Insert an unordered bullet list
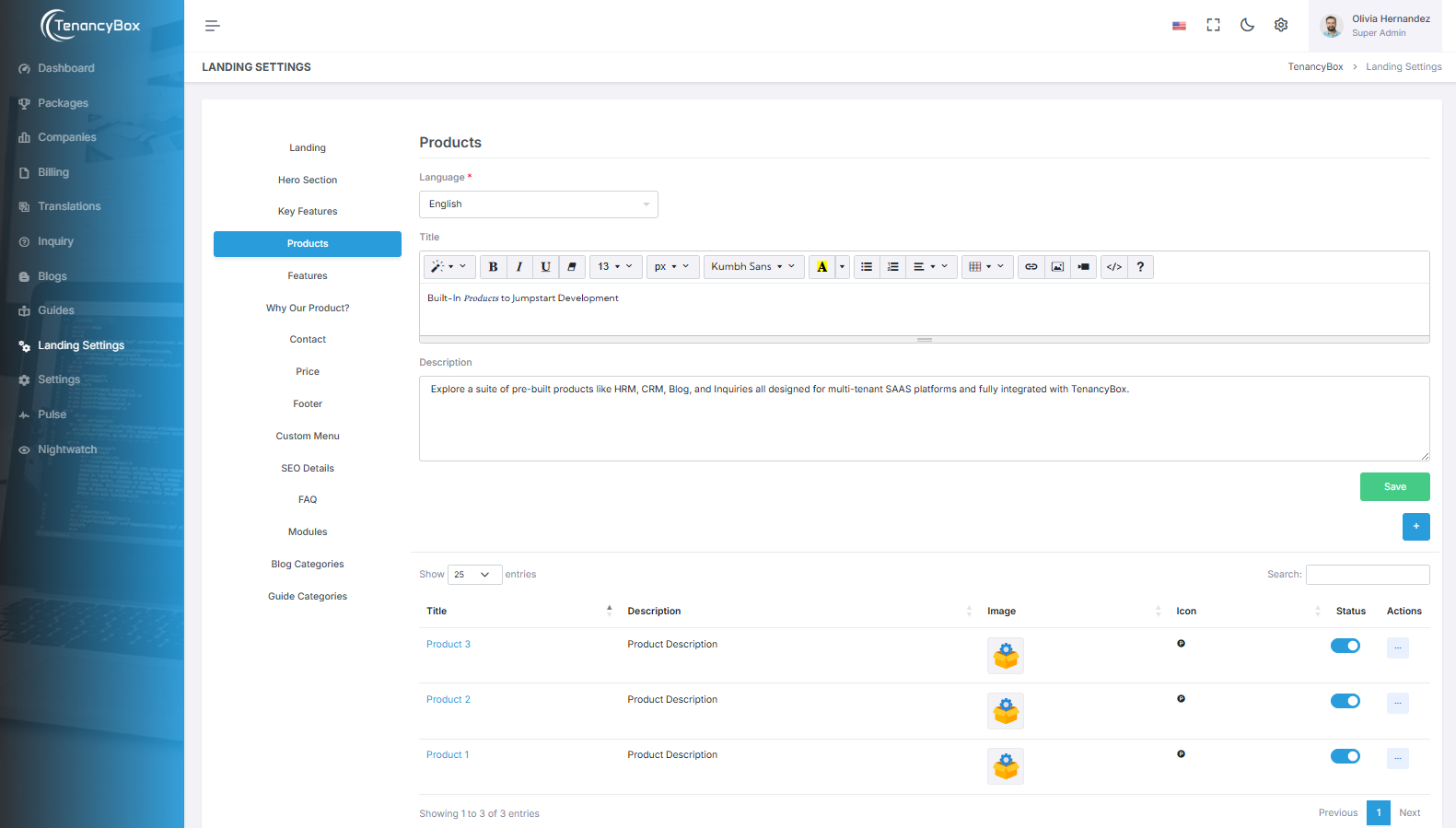The image size is (1456, 828). click(867, 267)
